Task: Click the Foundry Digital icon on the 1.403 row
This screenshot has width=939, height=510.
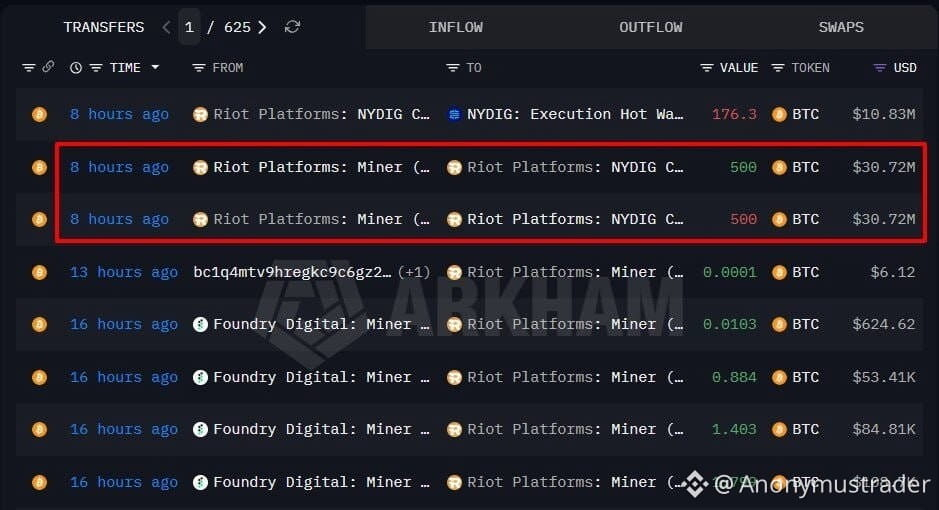Action: tap(200, 429)
